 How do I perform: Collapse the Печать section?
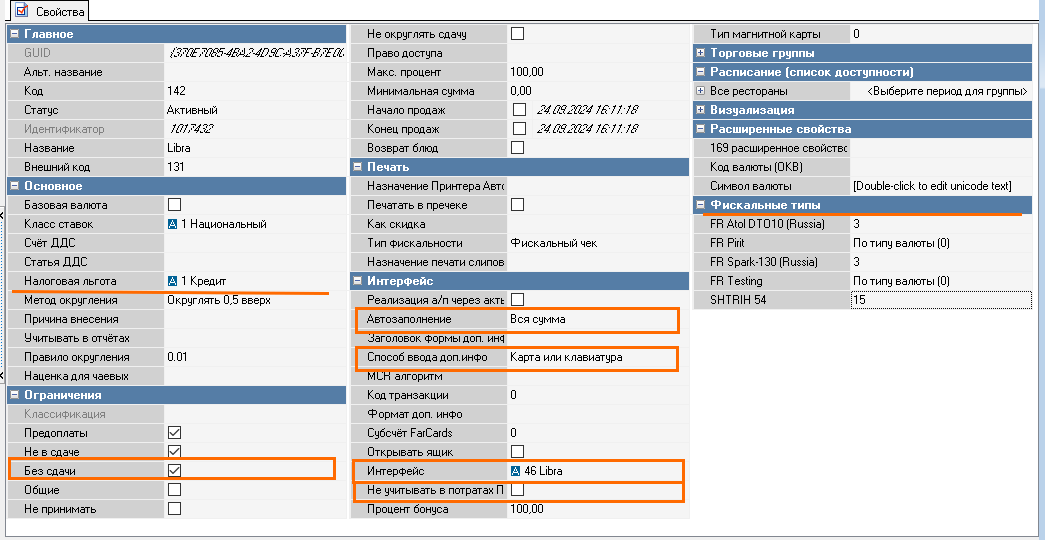[x=357, y=167]
